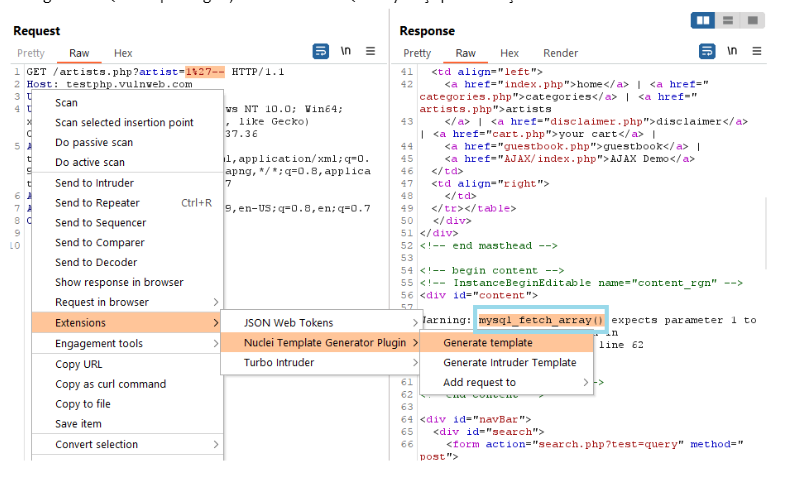
Task: Toggle word wrap icon in Request panel
Action: 321,51
